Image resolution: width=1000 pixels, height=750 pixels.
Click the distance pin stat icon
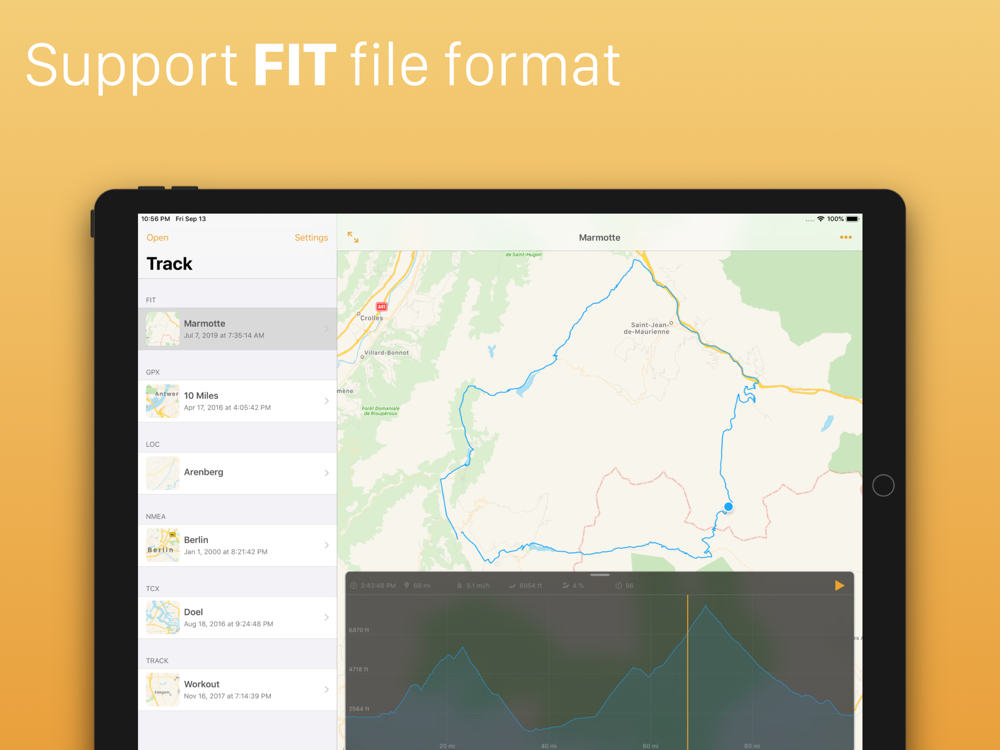pos(406,585)
